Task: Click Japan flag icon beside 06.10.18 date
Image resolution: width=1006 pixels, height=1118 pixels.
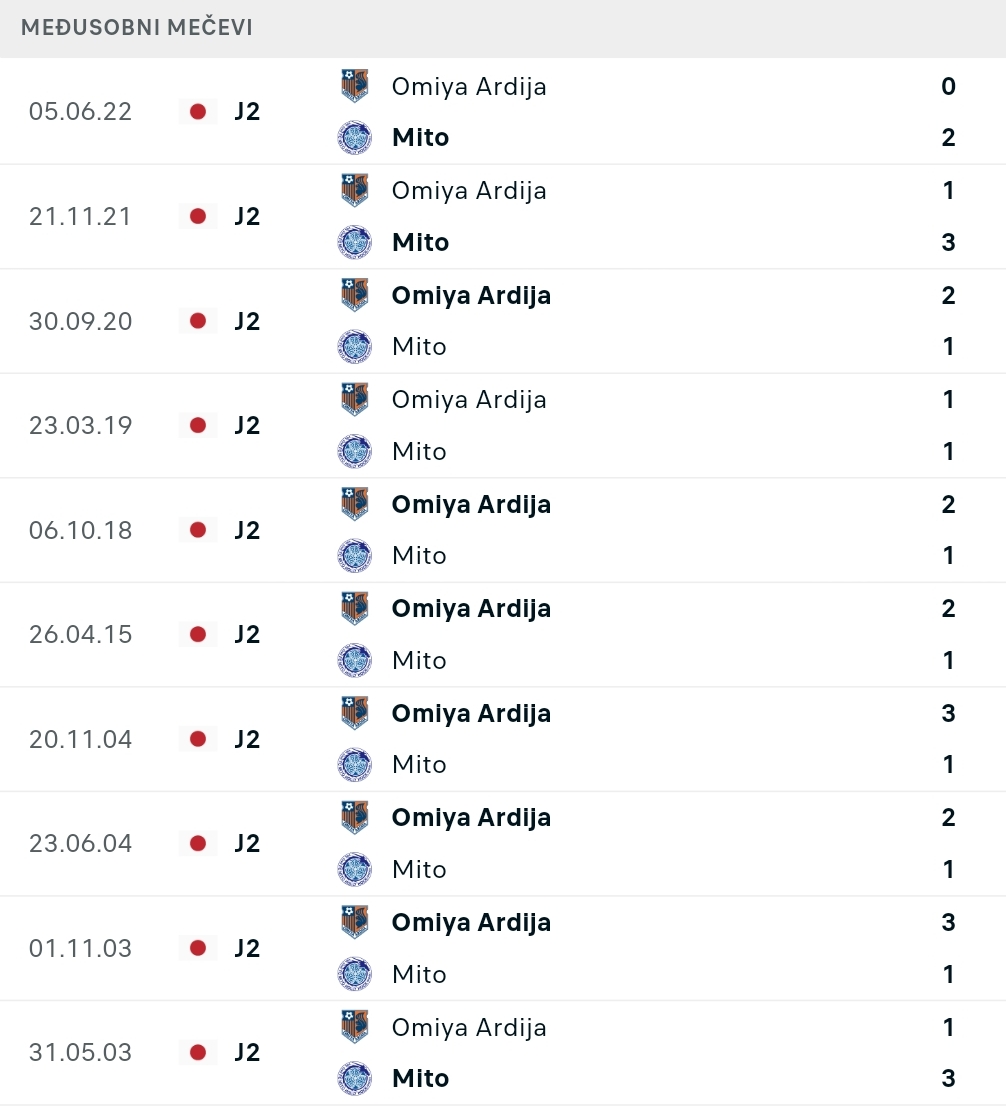Action: coord(198,530)
